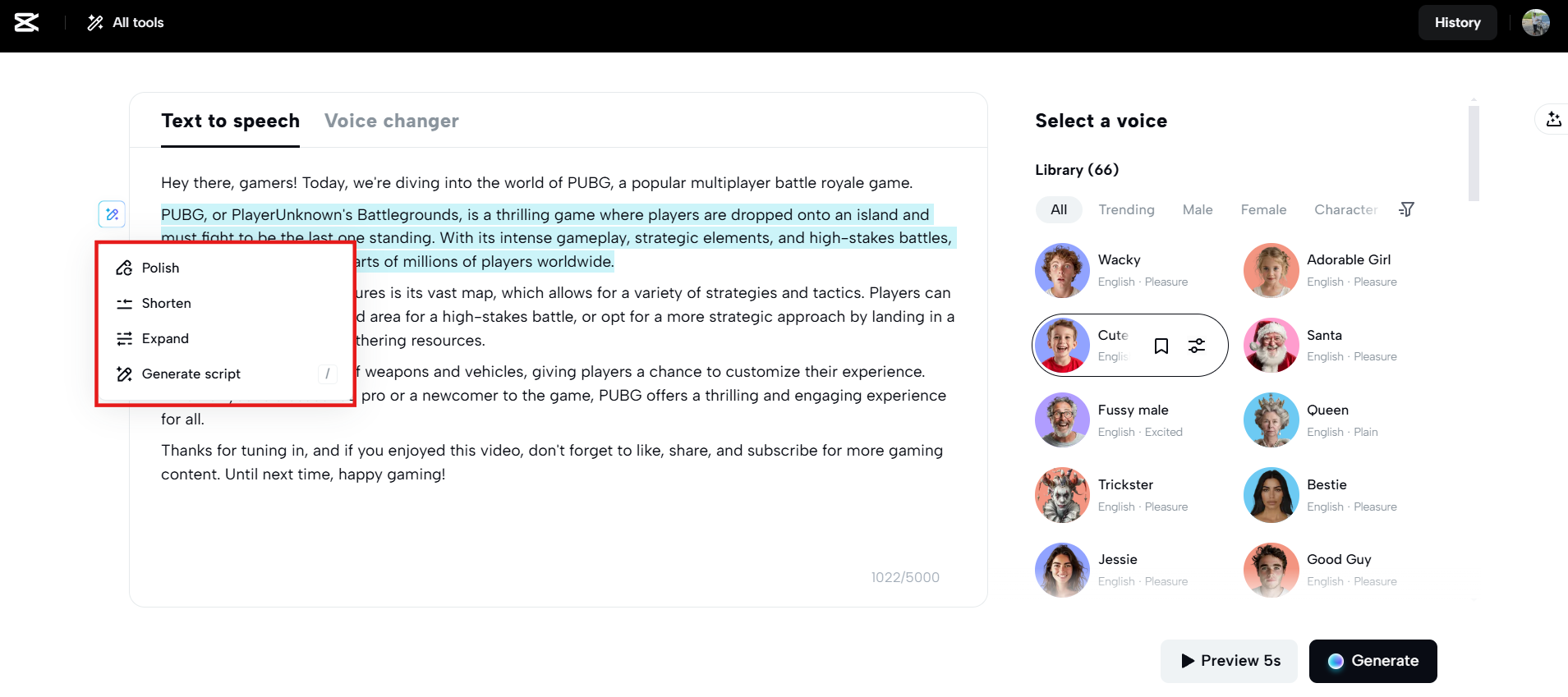Filter voices by Male
The image size is (1568, 697).
(x=1197, y=209)
